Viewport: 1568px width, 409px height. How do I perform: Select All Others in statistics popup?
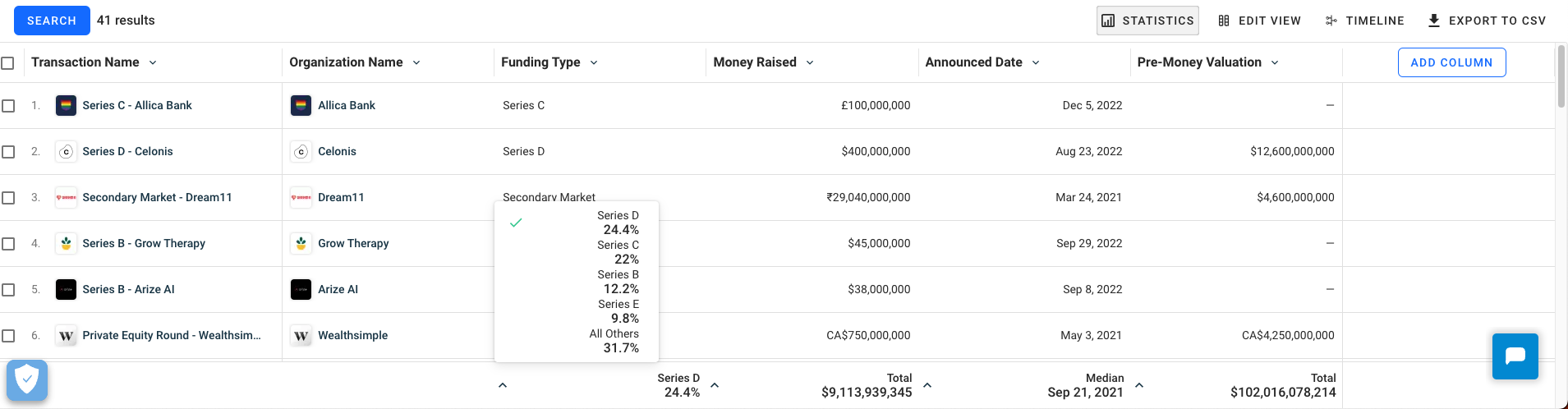614,341
